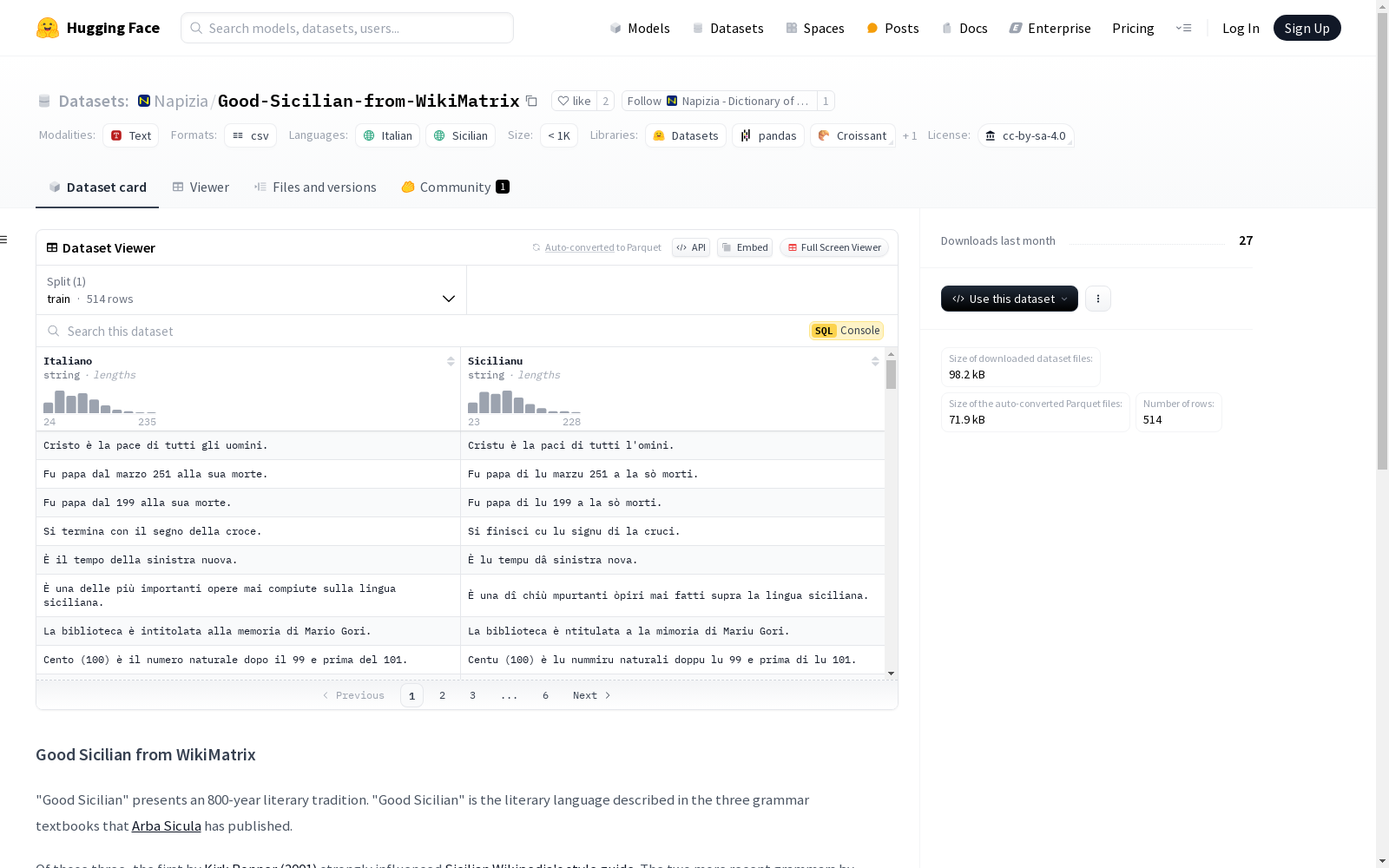
Task: Sort the Italiano column using sort arrows
Action: click(451, 361)
